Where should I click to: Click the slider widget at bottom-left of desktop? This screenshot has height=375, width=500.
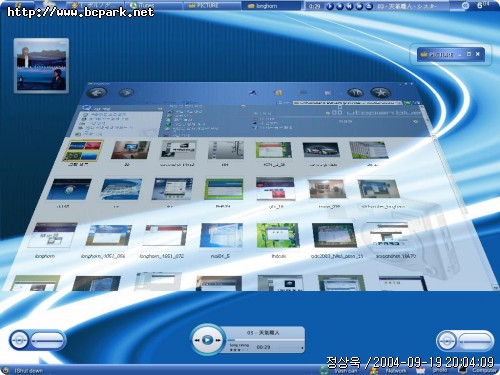click(x=37, y=340)
